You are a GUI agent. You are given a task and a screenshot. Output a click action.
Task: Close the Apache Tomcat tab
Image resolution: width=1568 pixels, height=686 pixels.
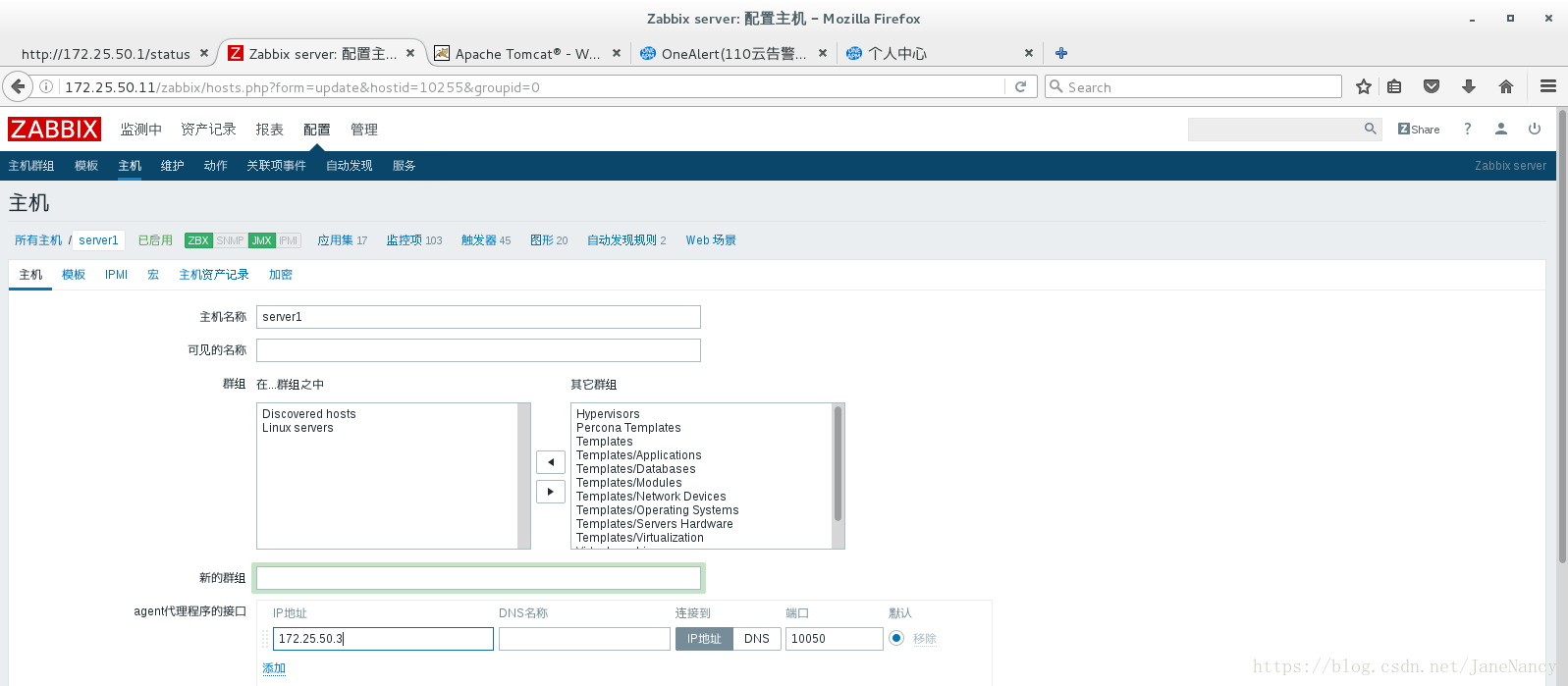coord(617,53)
